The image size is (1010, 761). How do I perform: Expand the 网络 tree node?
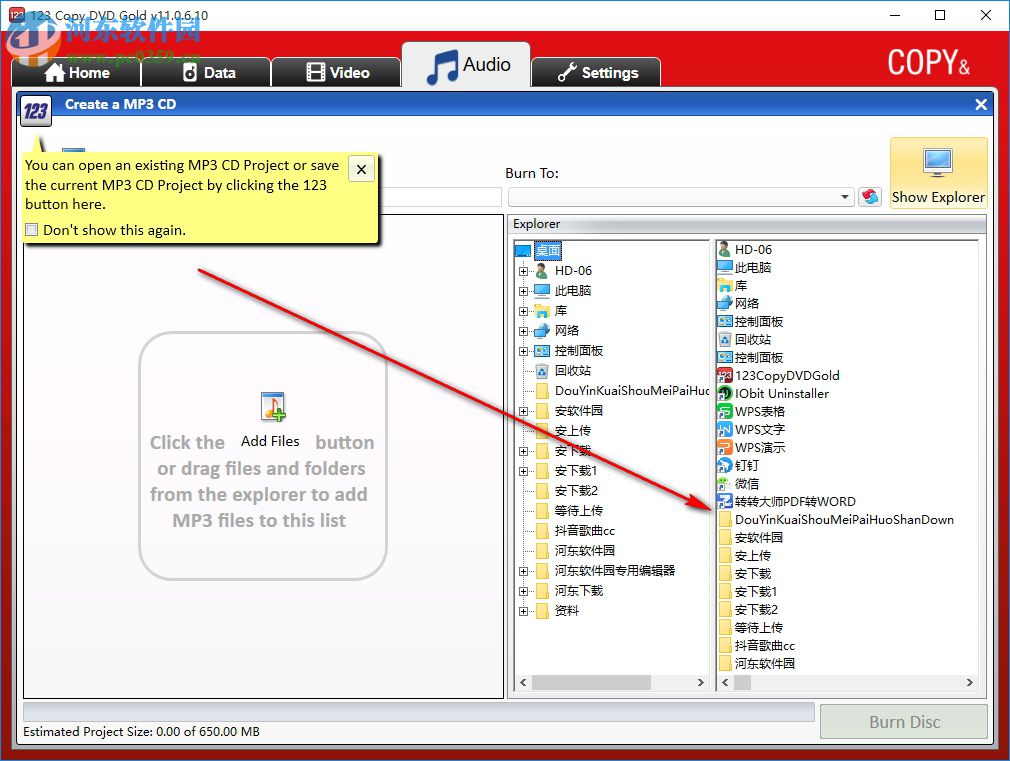coord(524,331)
